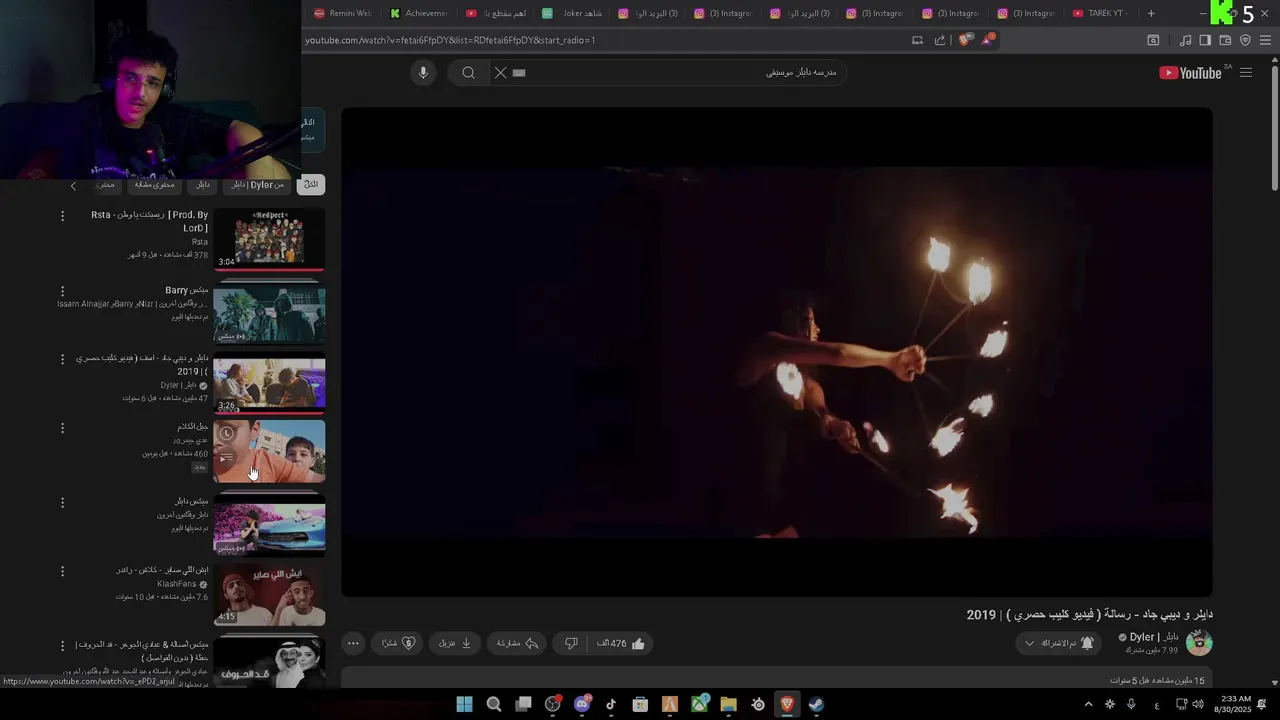
Task: Open the subscribed notification bell dropdown
Action: click(1059, 643)
